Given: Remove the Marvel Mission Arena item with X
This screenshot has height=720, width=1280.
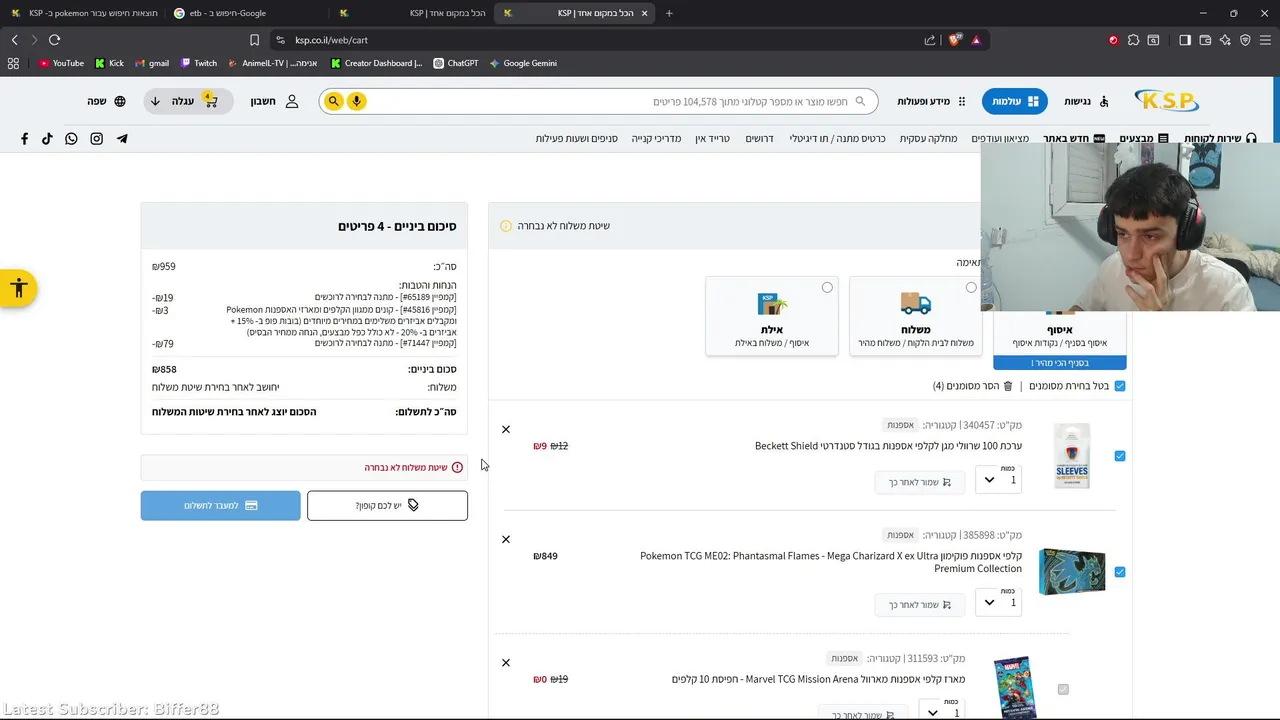Looking at the screenshot, I should coord(506,663).
